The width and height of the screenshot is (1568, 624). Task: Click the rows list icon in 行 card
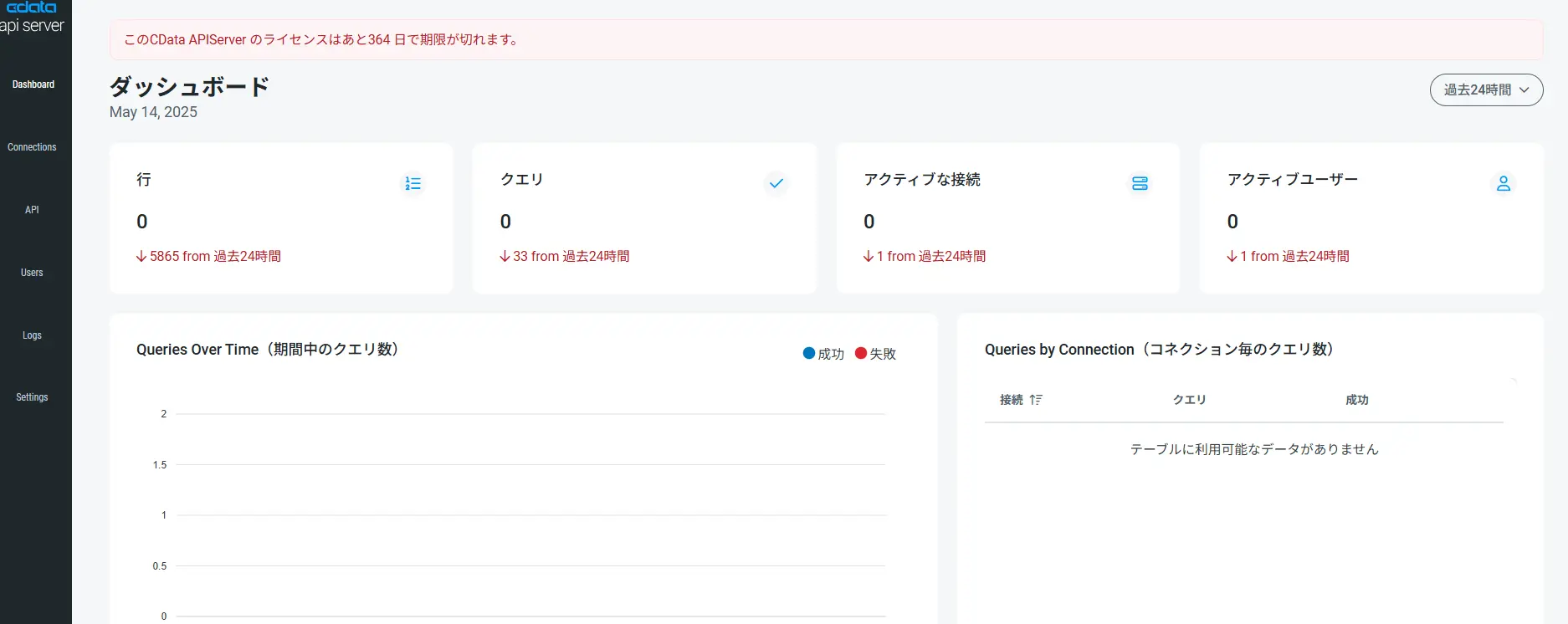[412, 183]
